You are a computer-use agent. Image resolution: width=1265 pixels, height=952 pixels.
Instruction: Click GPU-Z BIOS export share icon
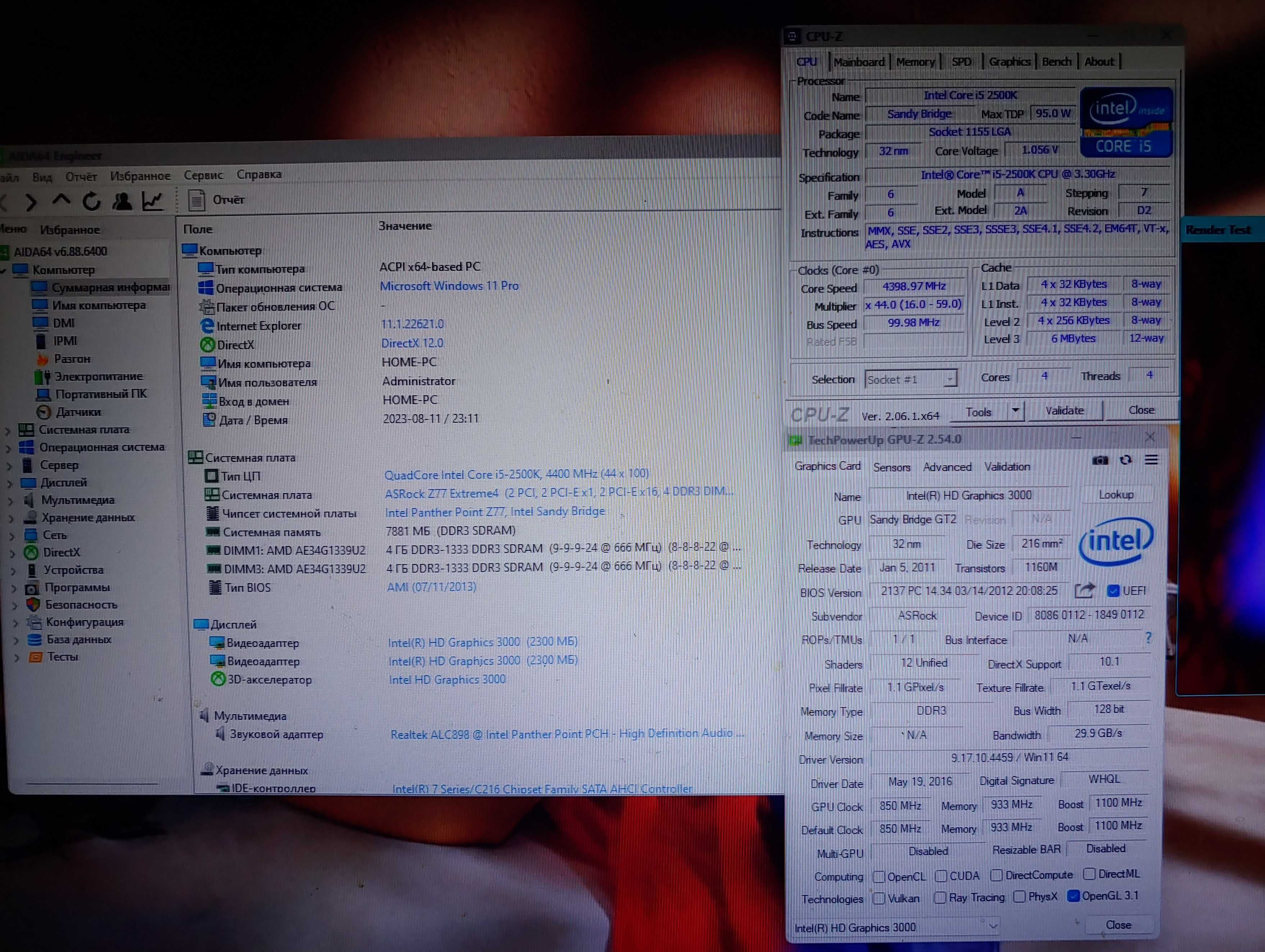(1084, 591)
